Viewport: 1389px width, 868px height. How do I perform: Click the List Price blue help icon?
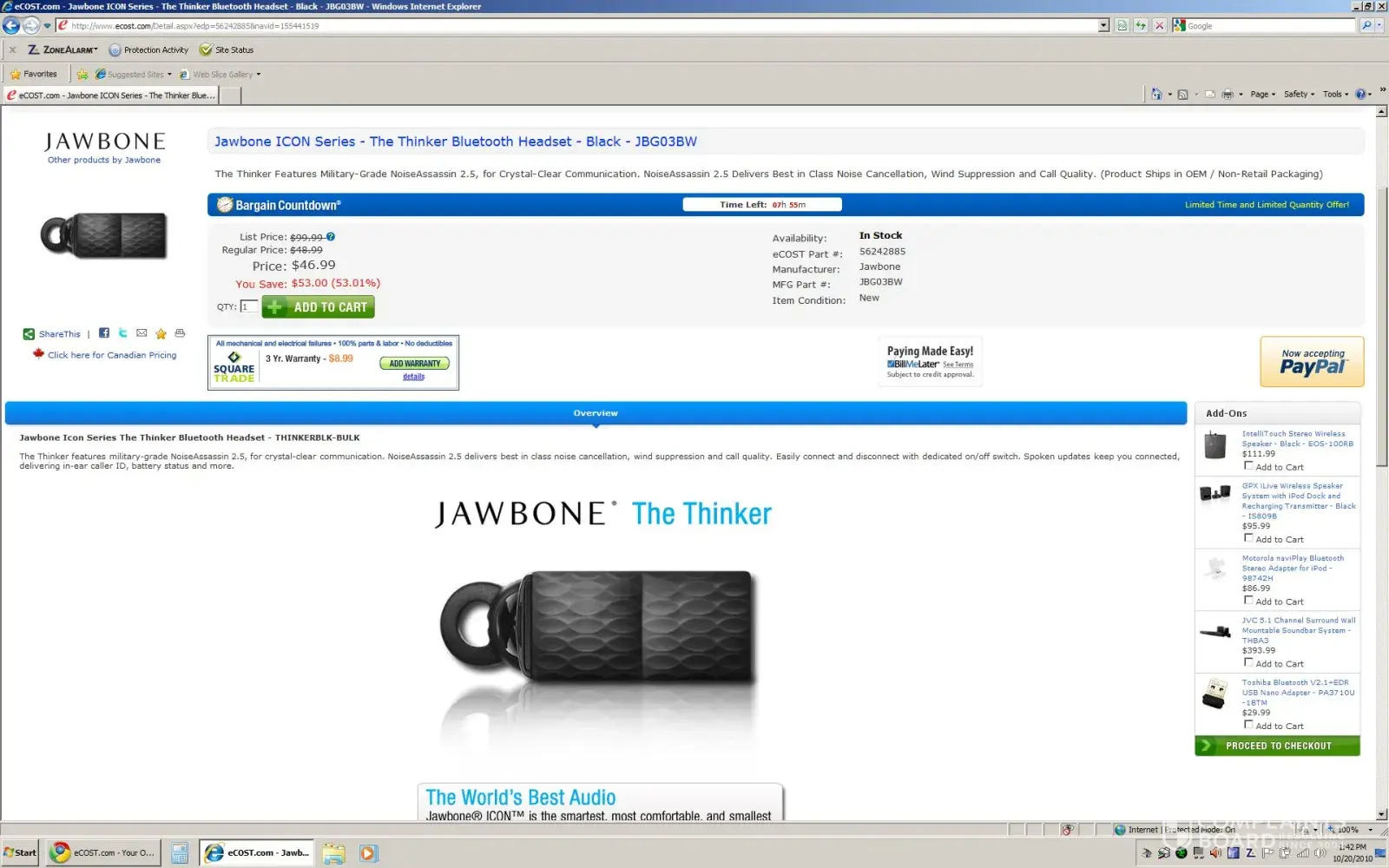point(331,237)
